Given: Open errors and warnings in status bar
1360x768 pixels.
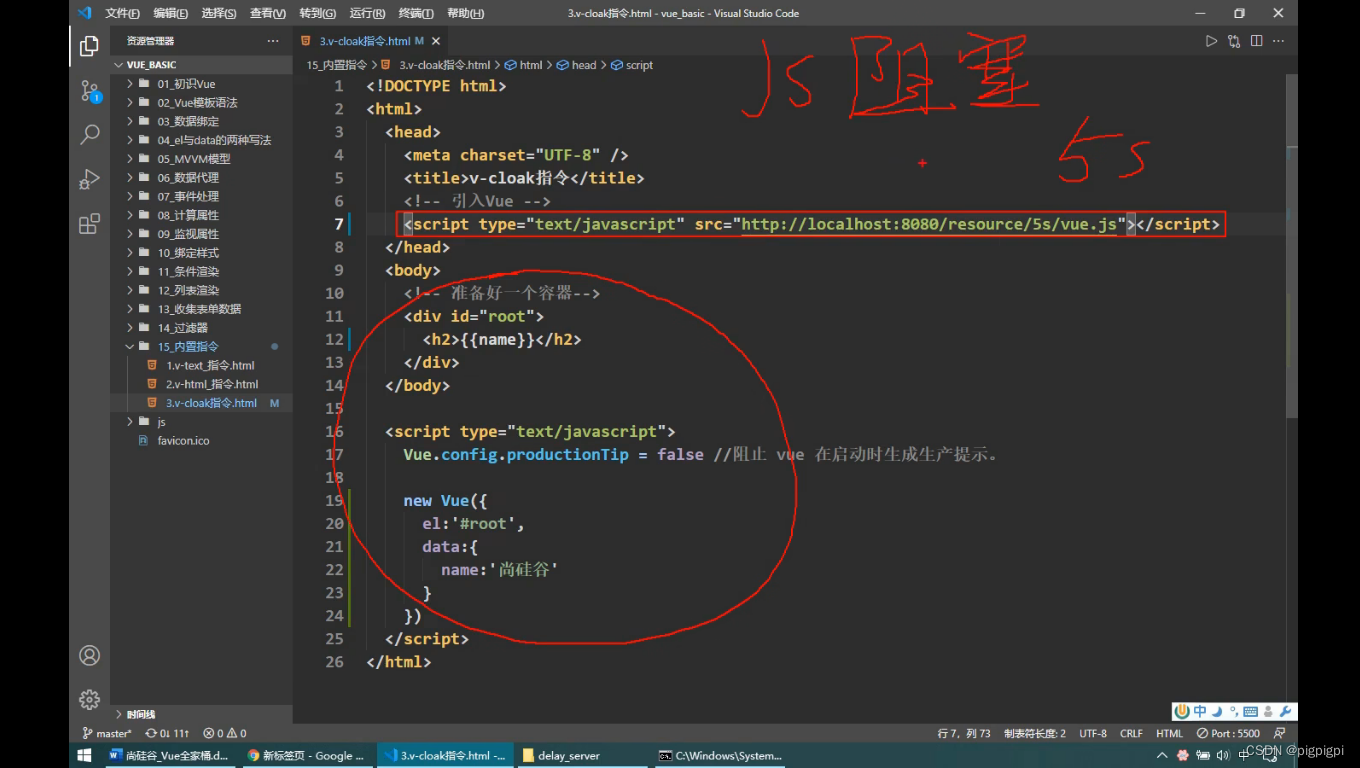Looking at the screenshot, I should [224, 733].
